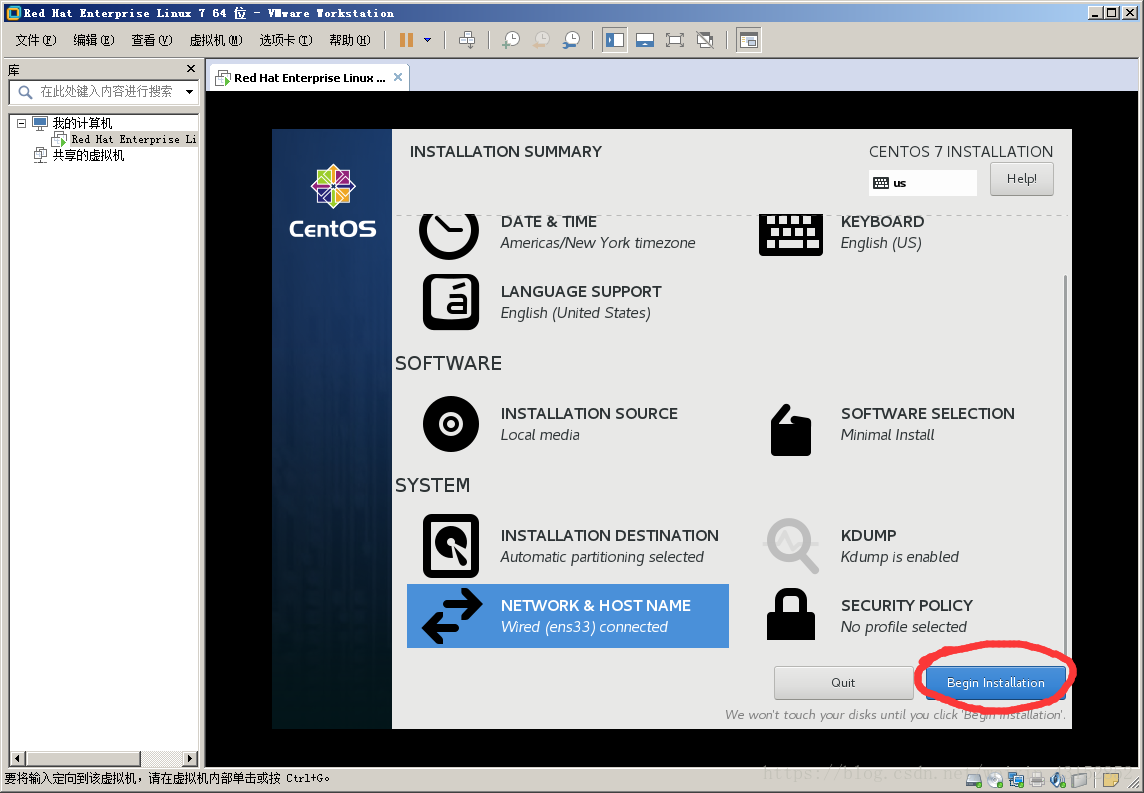This screenshot has width=1144, height=793.
Task: Click the USB device status icon
Action: 1079,781
